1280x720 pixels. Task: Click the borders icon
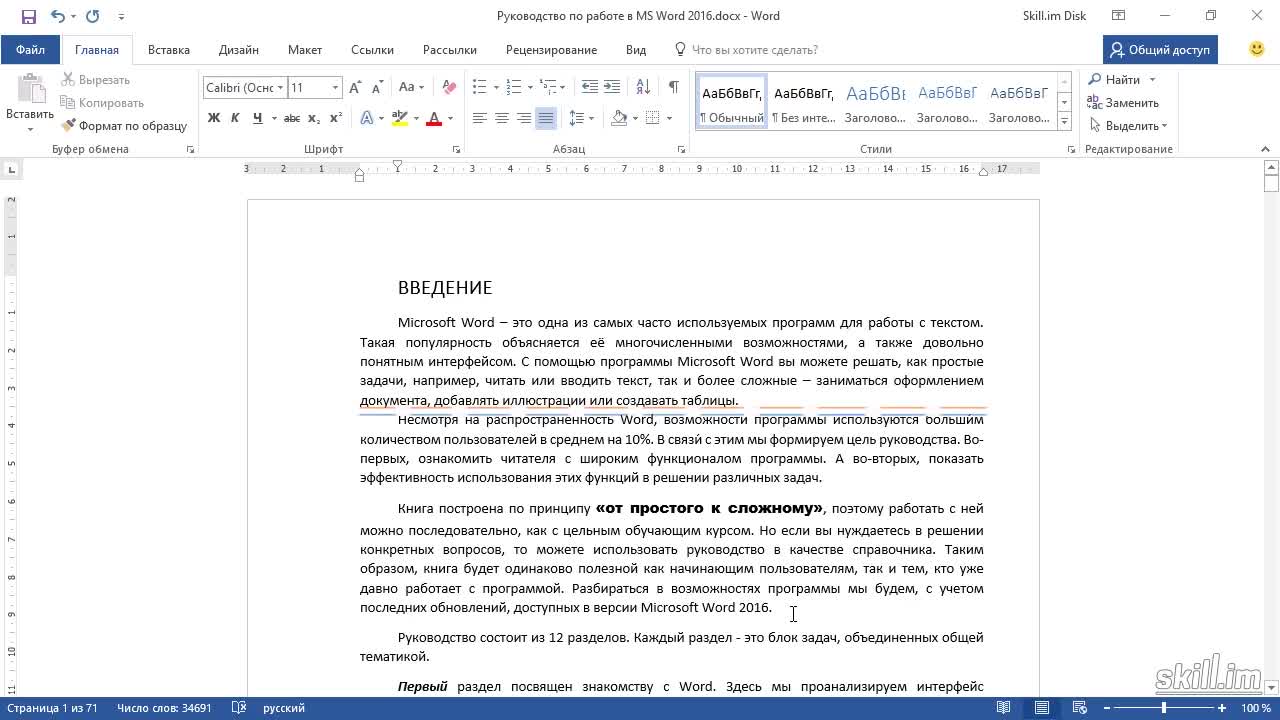click(653, 118)
